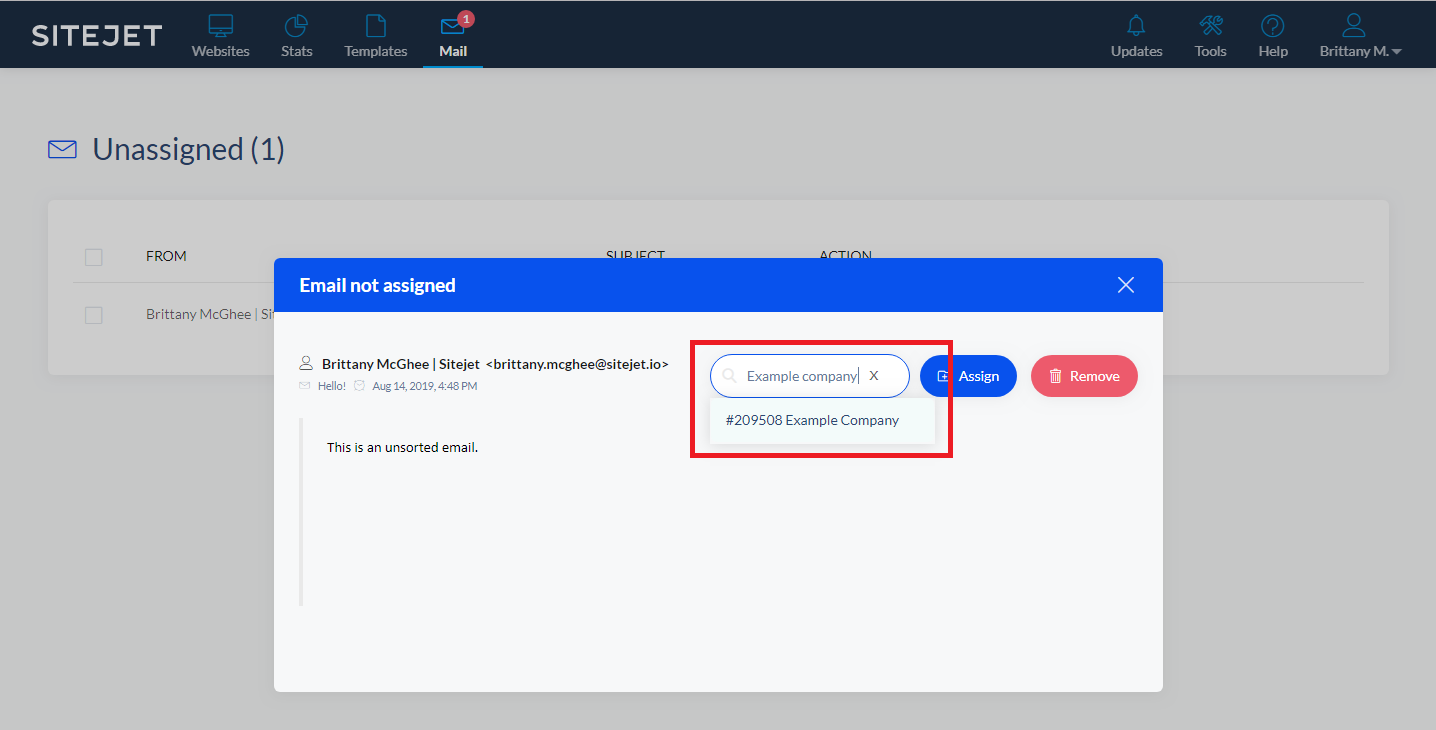Click the Mail envelope icon with badge
The width and height of the screenshot is (1436, 730).
pyautogui.click(x=453, y=27)
